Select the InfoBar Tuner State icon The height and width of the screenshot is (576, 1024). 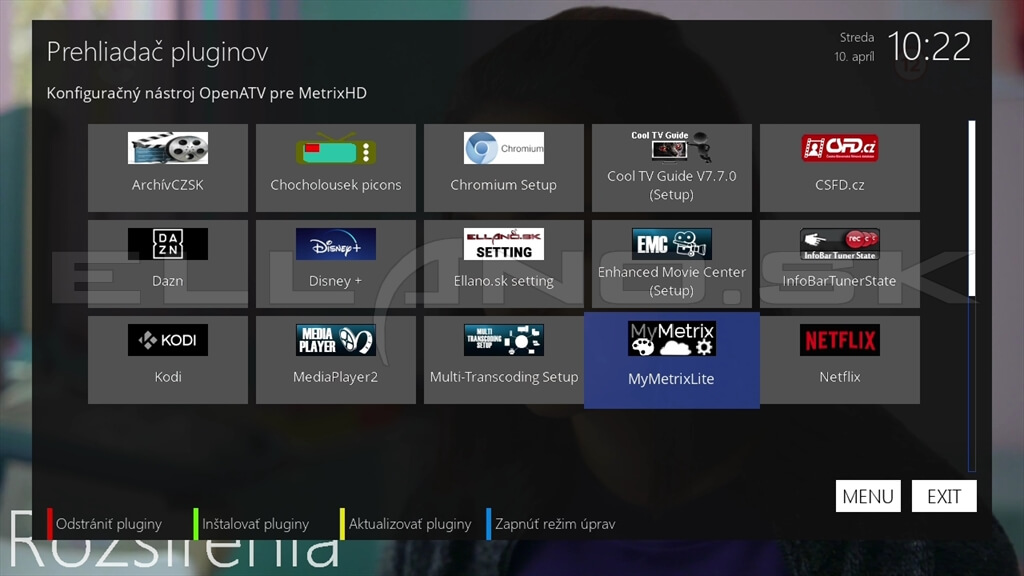[x=840, y=244]
